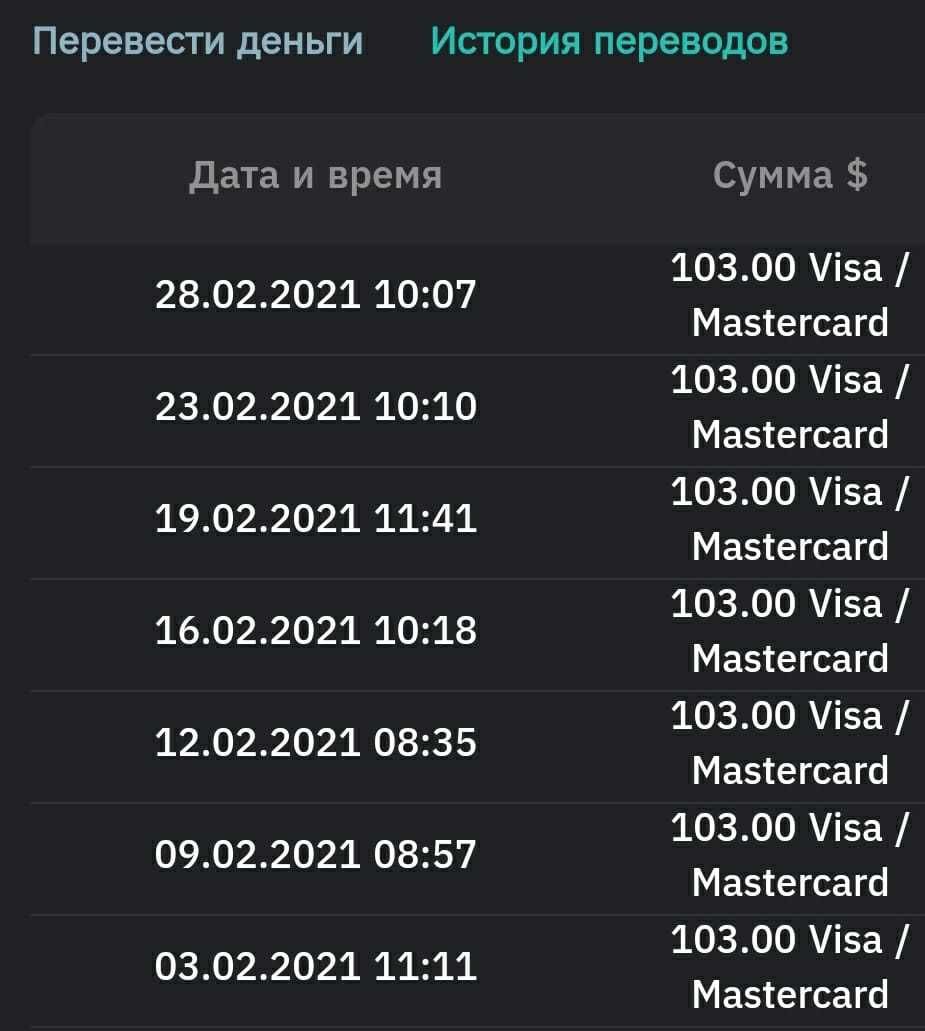Select the 19.02.2021 11:41 date entry
This screenshot has width=925, height=1031.
[316, 519]
